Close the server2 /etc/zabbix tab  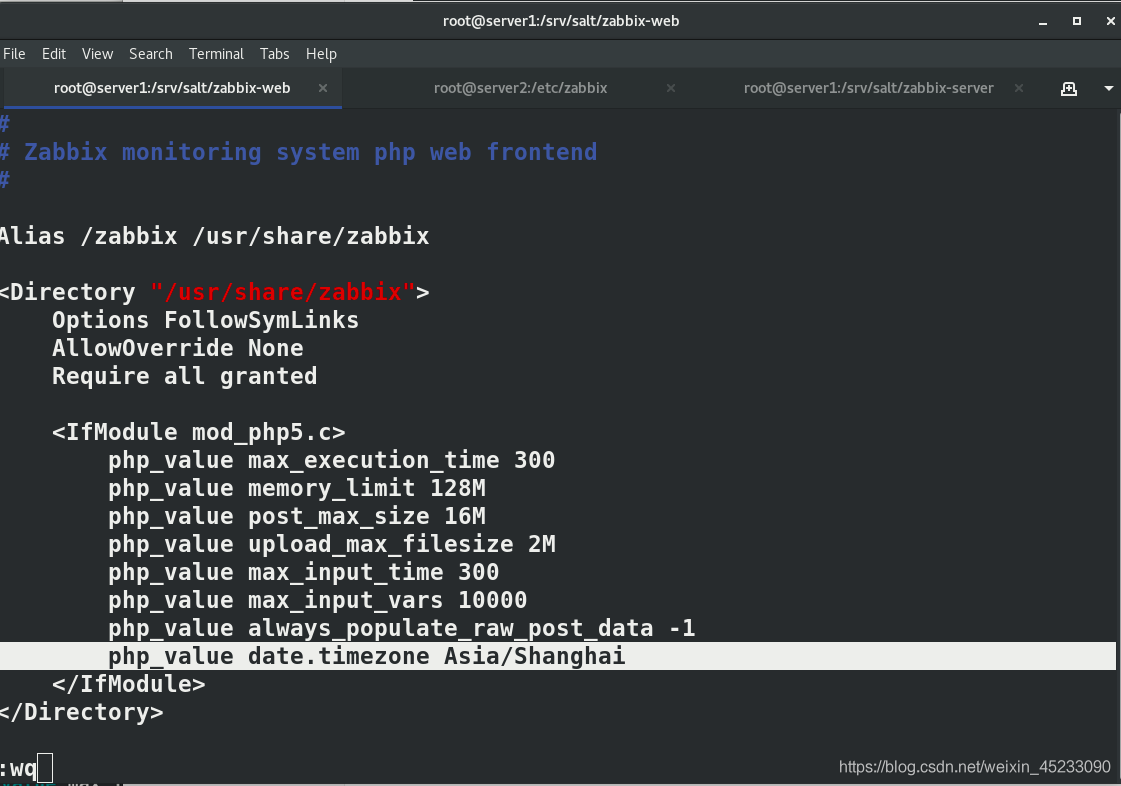pyautogui.click(x=671, y=88)
